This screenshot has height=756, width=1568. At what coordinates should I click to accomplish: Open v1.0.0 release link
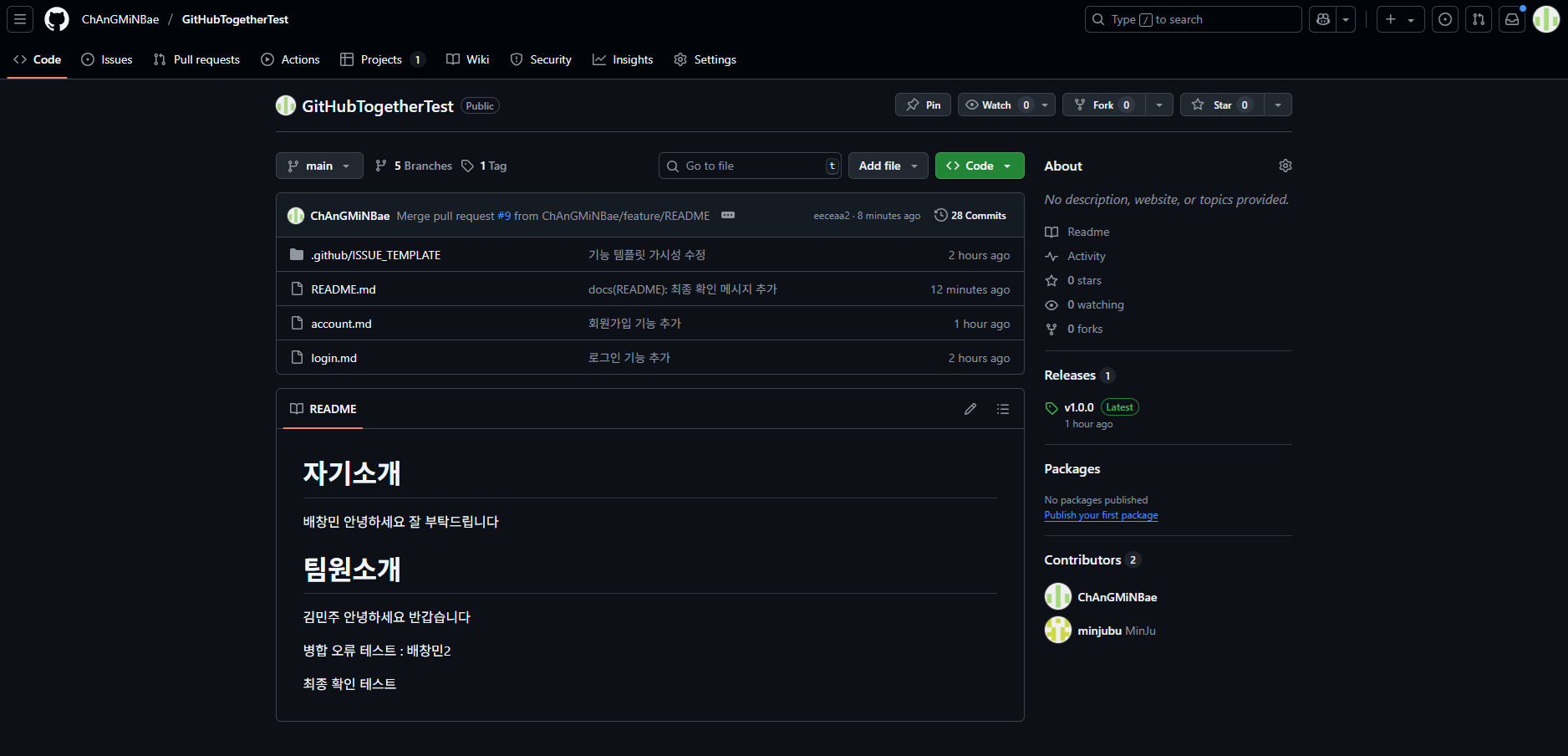pyautogui.click(x=1079, y=407)
